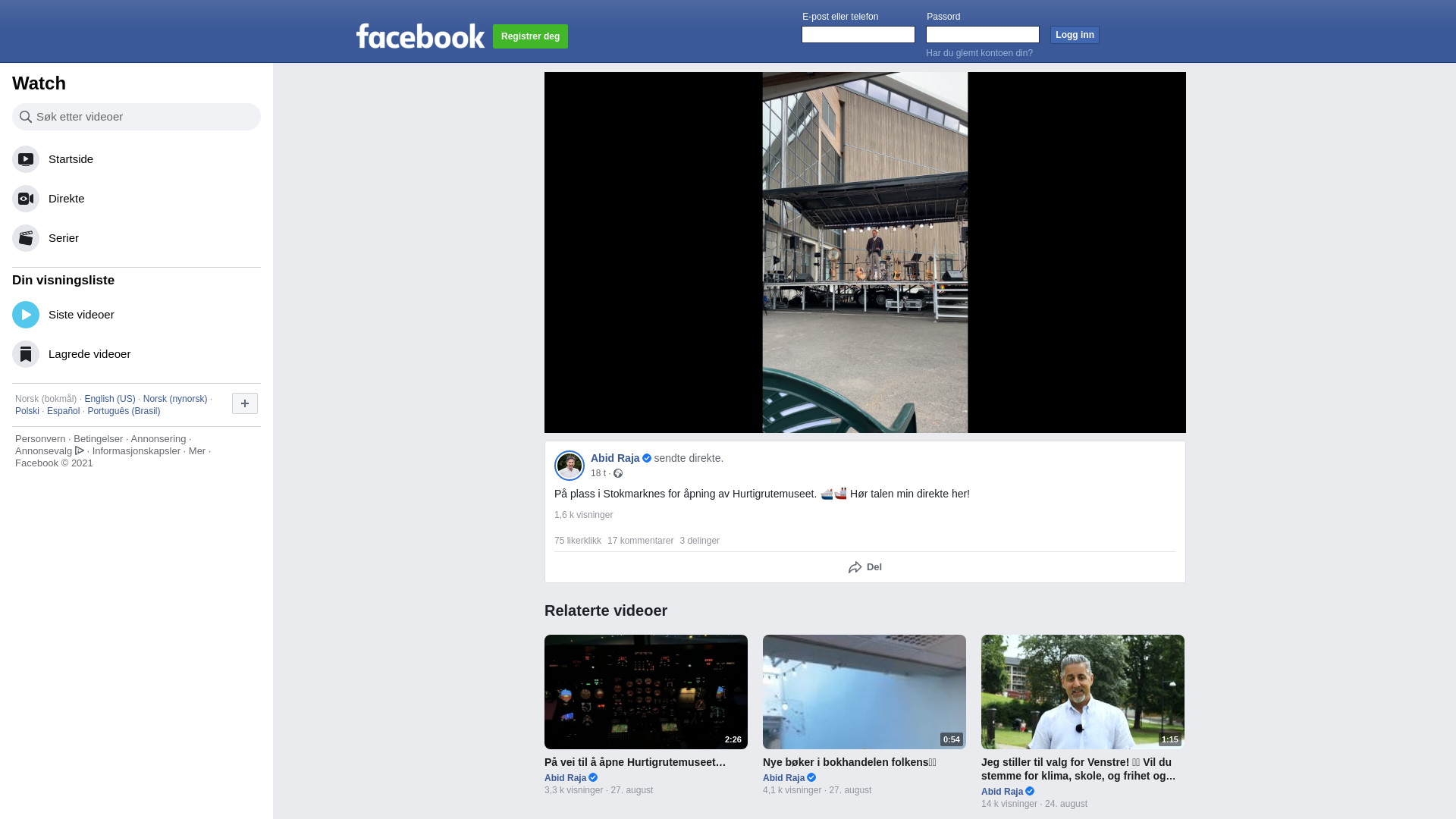This screenshot has width=1456, height=819.
Task: Click the Lagrede videoer bookmark icon
Action: tap(26, 354)
